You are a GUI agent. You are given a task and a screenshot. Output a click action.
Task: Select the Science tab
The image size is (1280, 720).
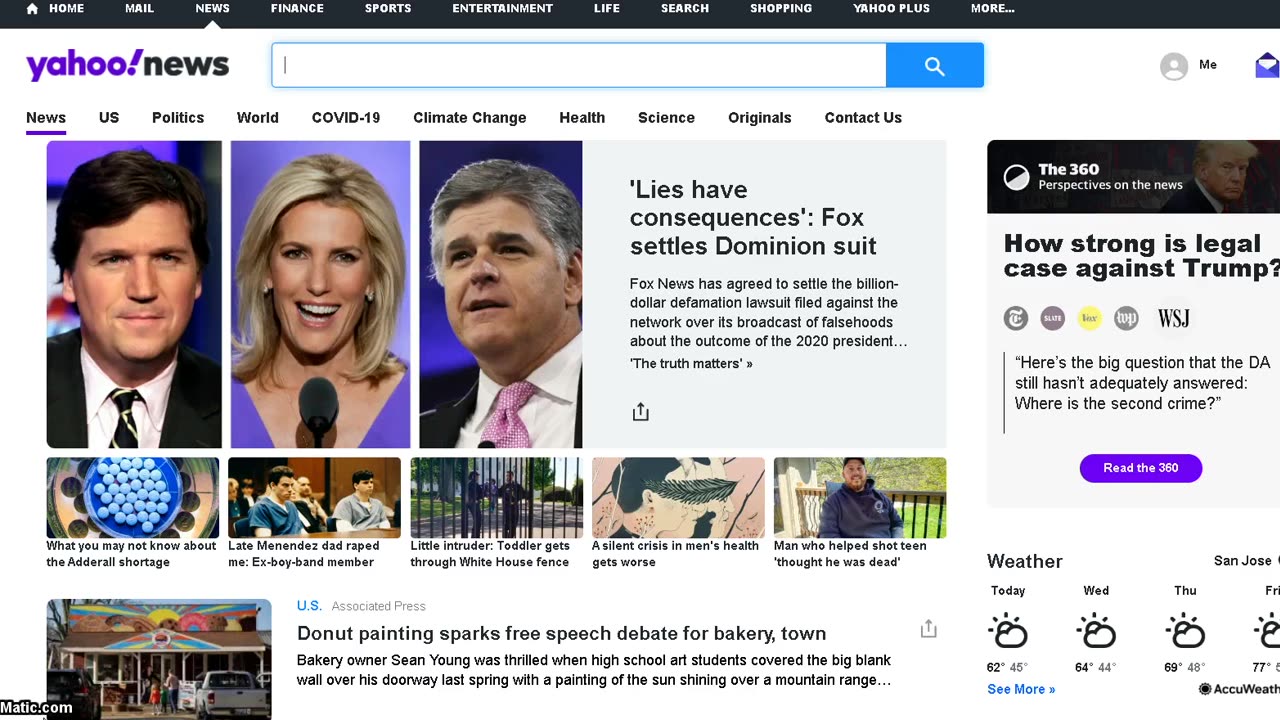(x=666, y=117)
